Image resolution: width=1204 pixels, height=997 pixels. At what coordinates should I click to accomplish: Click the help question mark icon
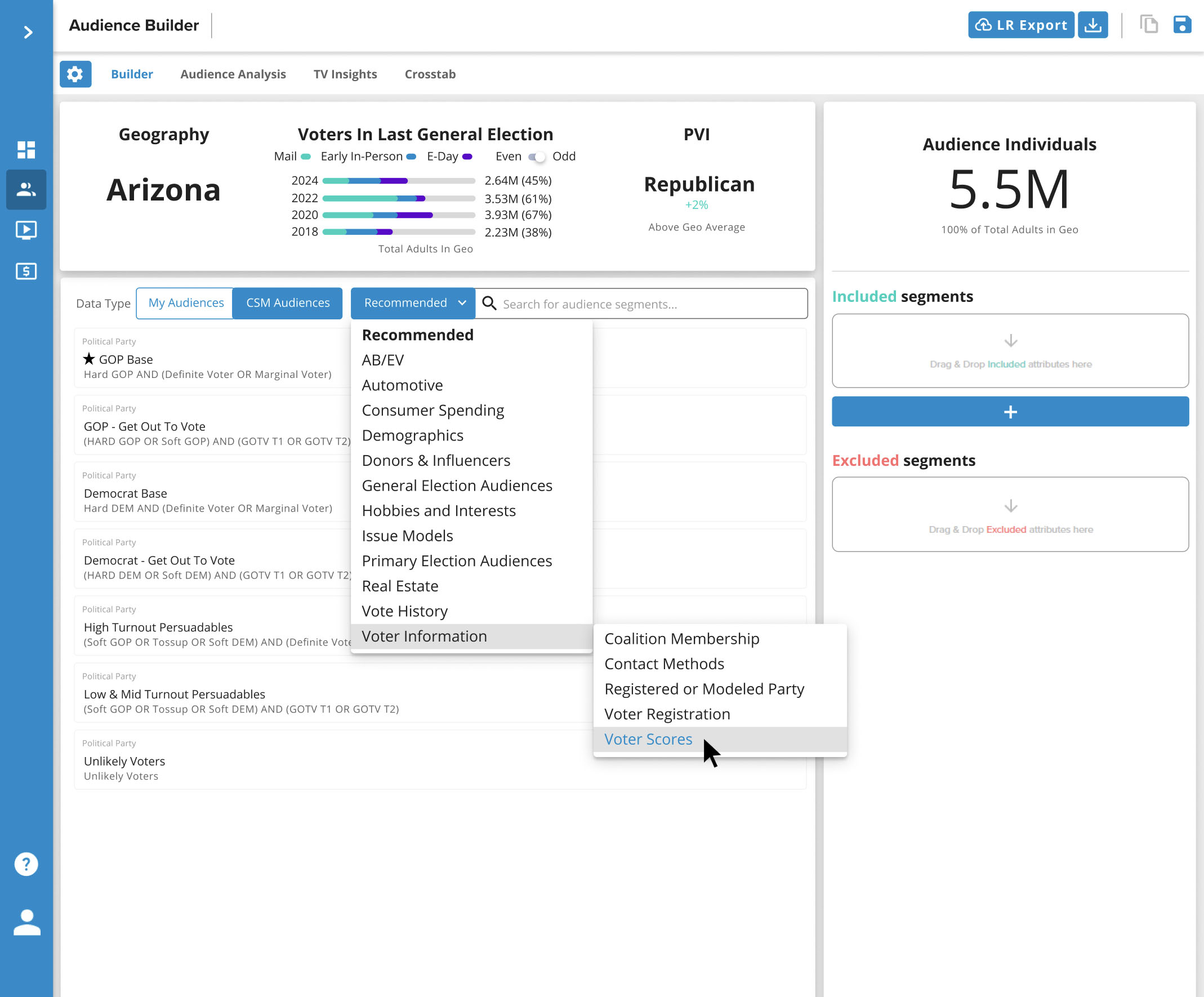[x=26, y=864]
